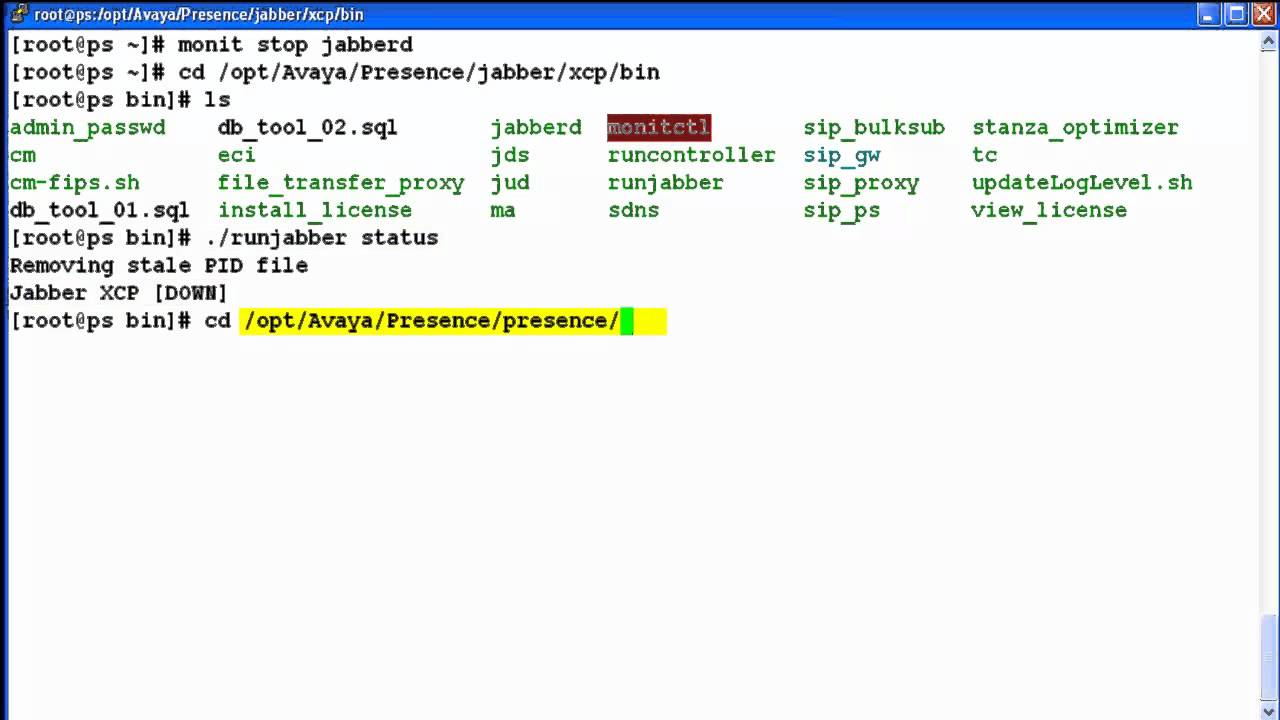The image size is (1280, 720).
Task: Click the jud entry
Action: pos(510,183)
